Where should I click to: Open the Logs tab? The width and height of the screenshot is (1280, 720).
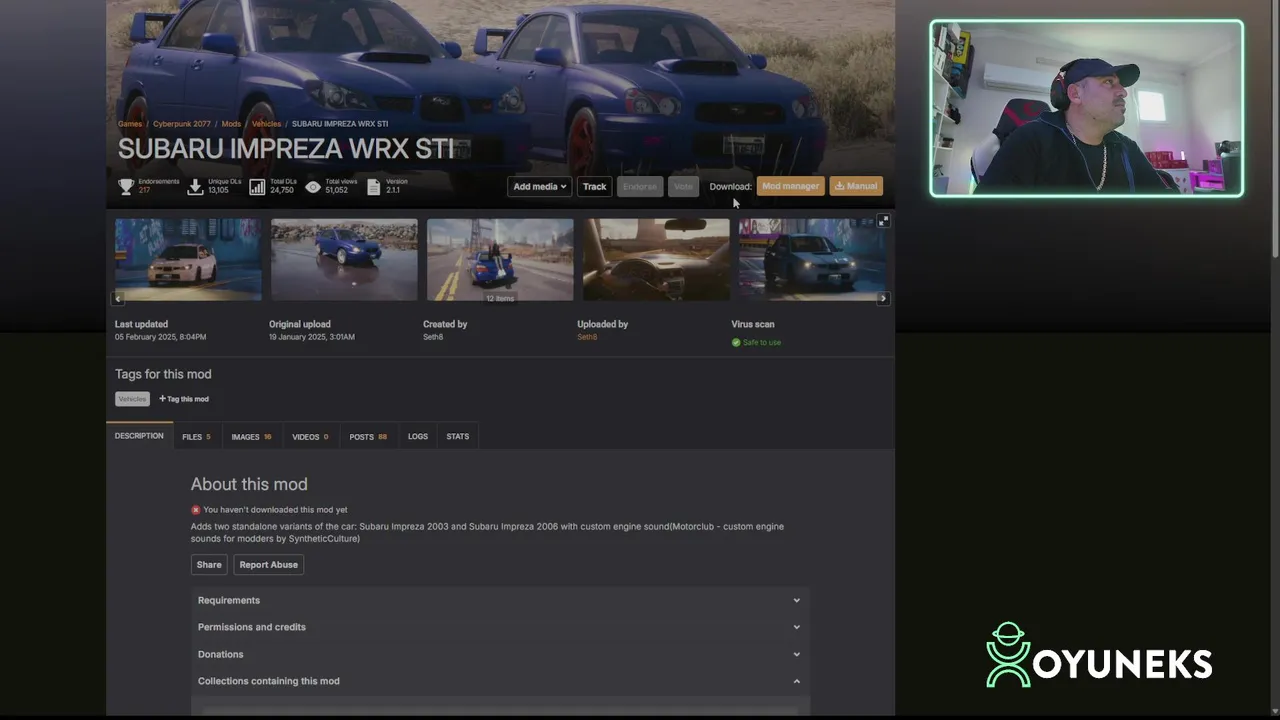[418, 437]
